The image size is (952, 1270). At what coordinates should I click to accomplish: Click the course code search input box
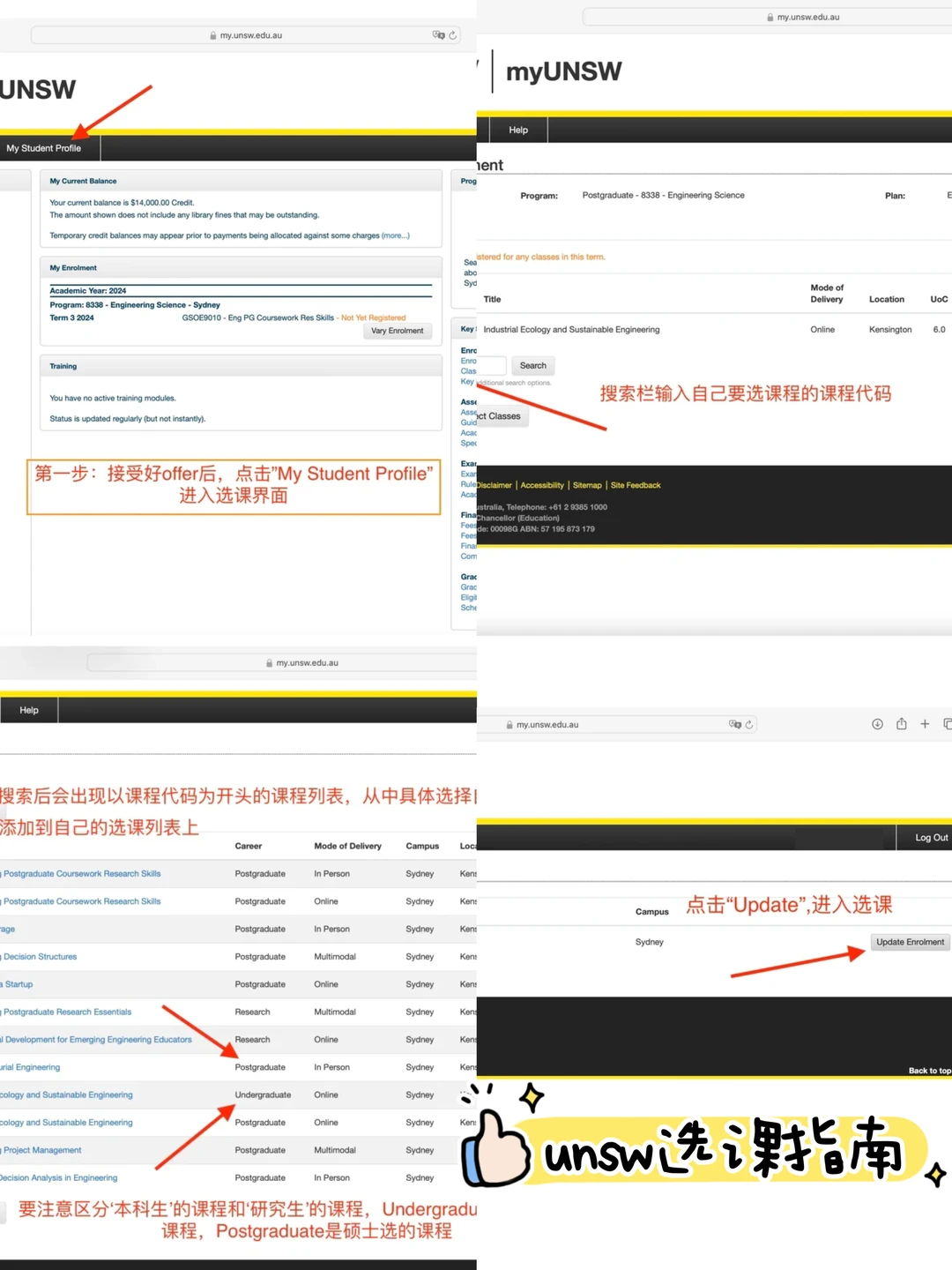pos(492,365)
